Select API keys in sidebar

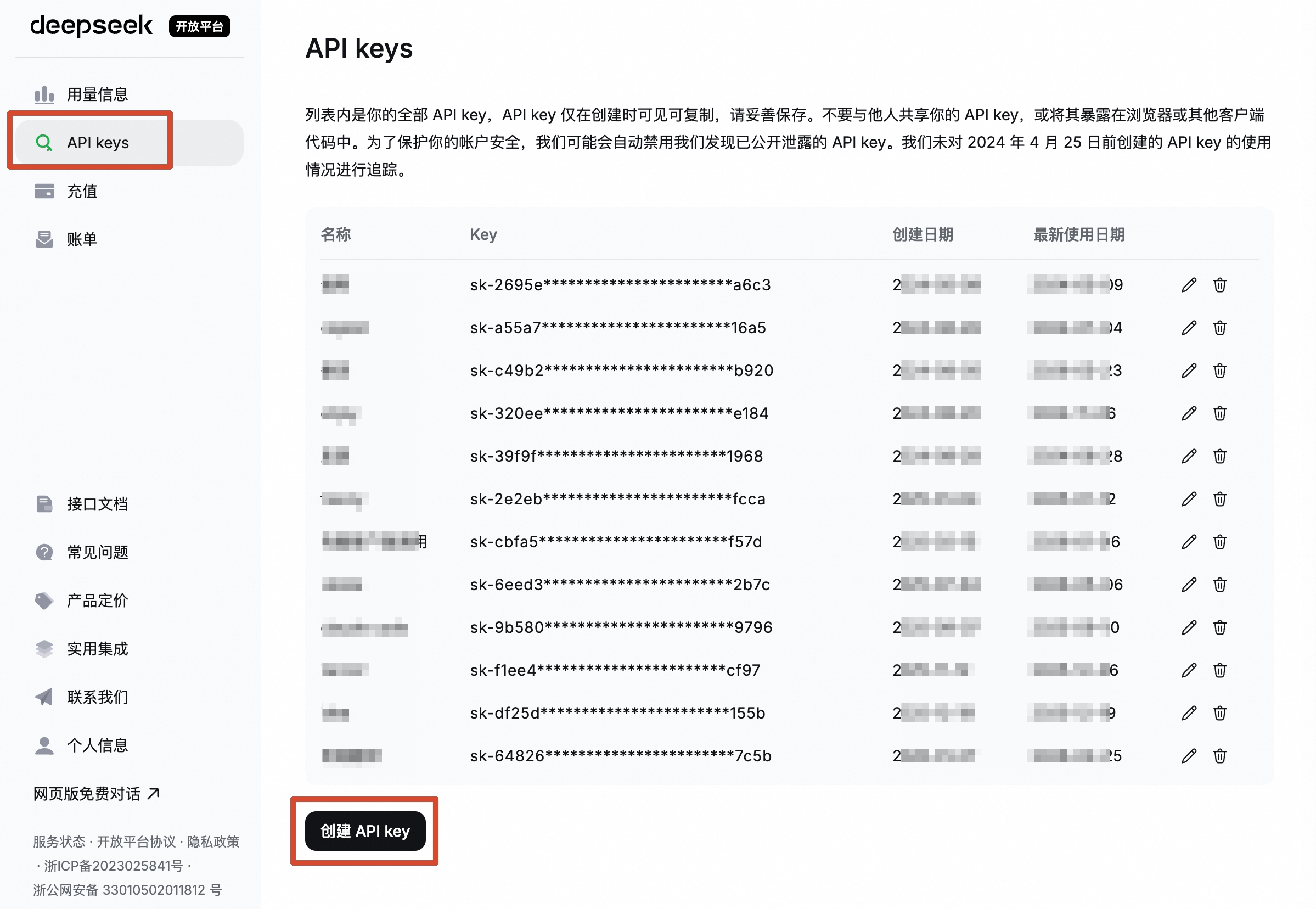pos(130,142)
